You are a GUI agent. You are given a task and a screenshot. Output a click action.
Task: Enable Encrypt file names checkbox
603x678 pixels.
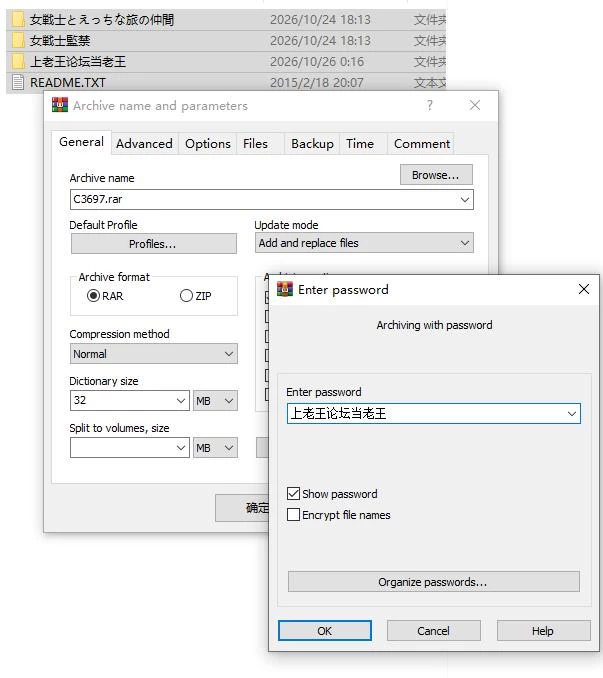tap(293, 515)
